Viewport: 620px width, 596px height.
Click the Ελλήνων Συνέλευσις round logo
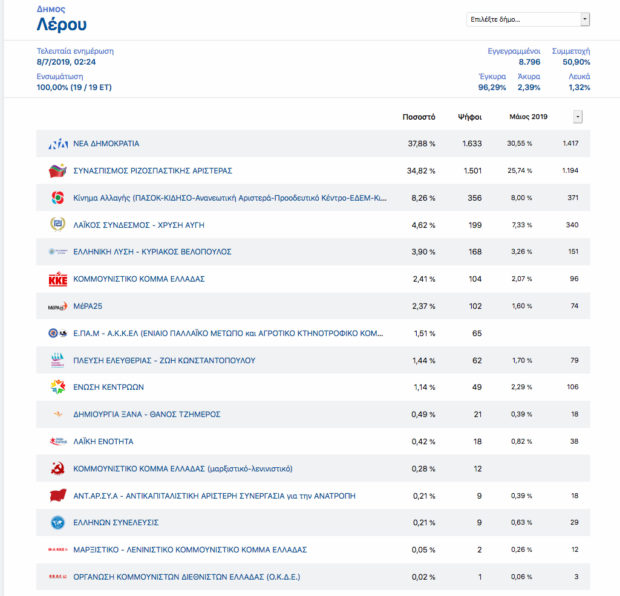58,522
